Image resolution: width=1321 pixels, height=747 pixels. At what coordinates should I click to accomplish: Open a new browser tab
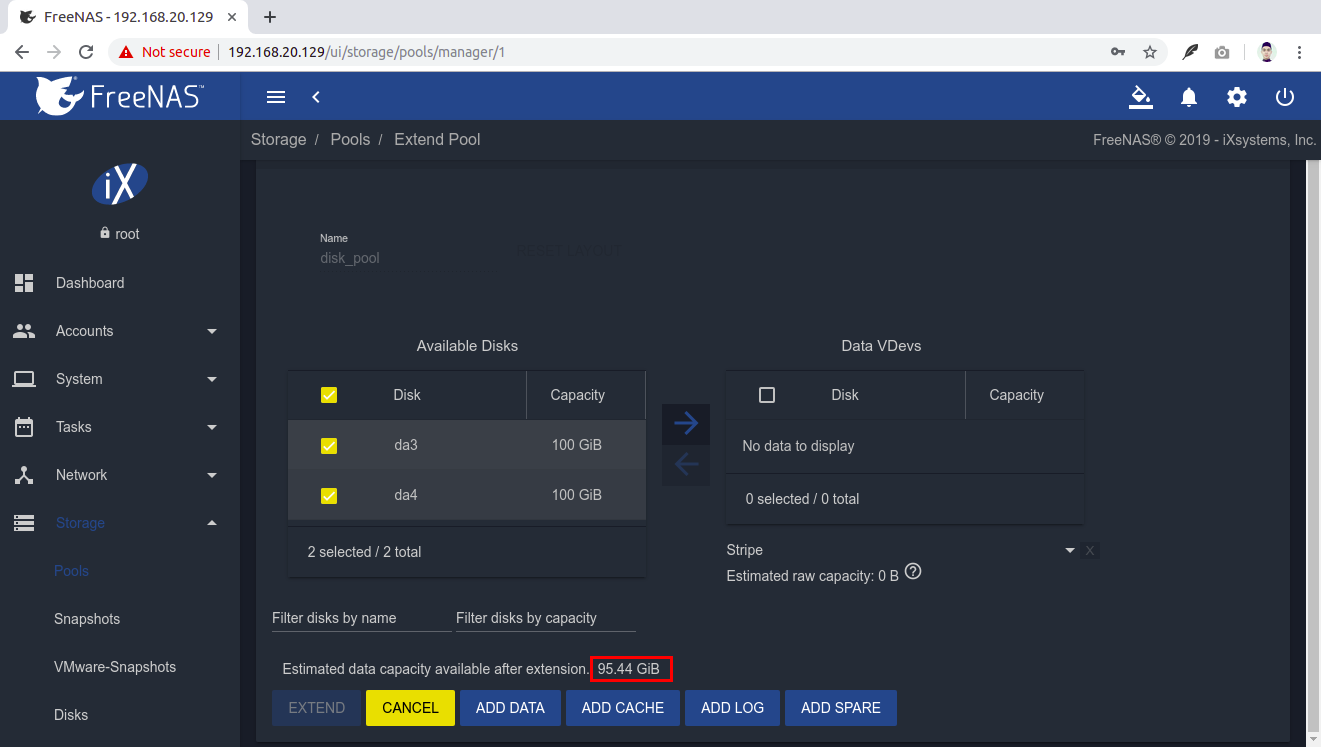pos(269,17)
